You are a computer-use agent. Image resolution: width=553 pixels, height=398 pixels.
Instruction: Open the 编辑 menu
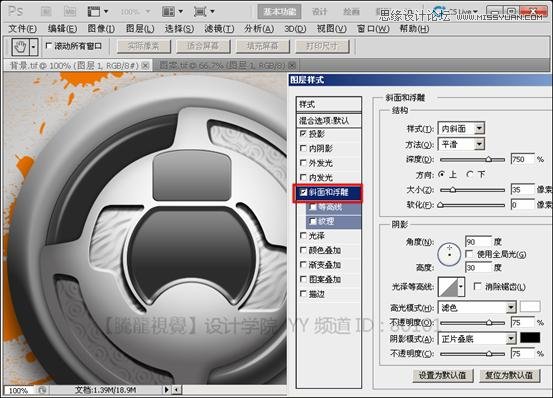(62, 29)
